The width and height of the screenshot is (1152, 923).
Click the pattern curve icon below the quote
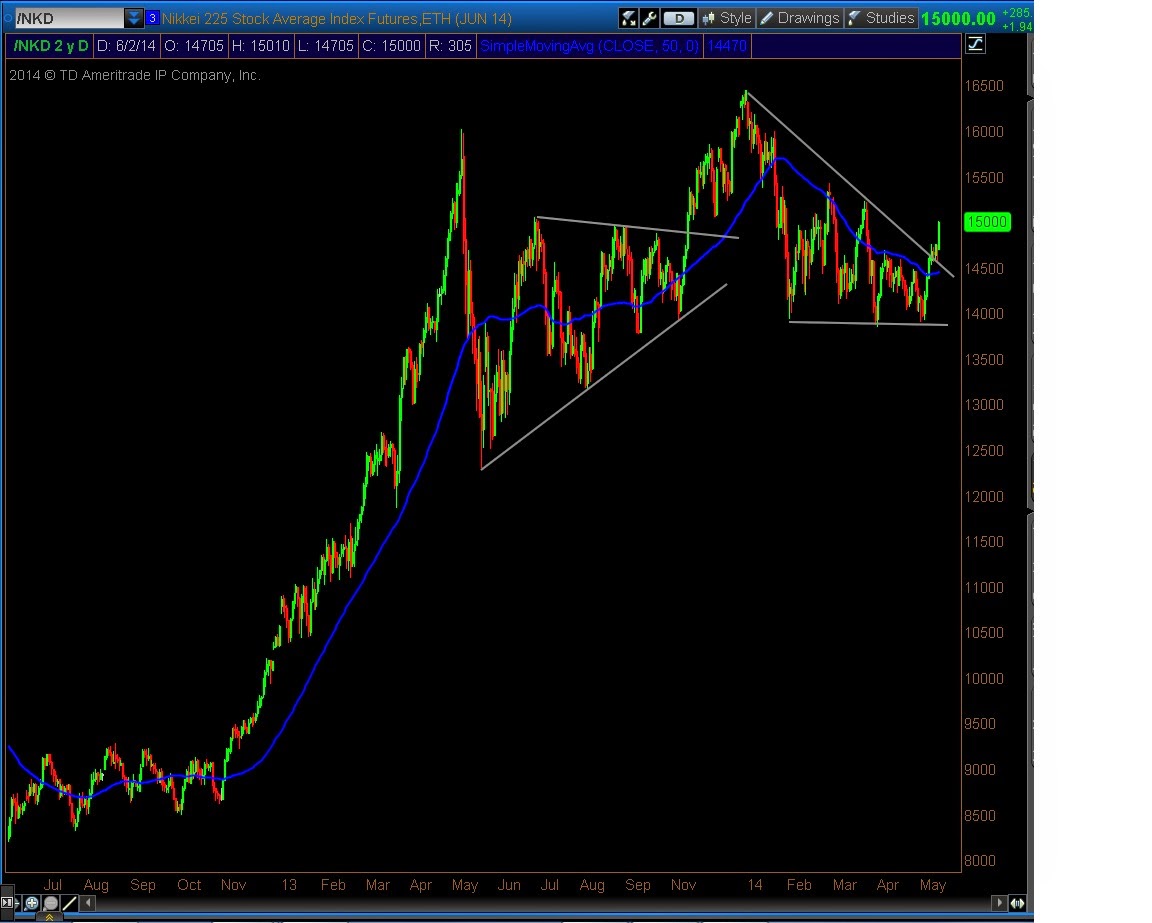[x=977, y=44]
